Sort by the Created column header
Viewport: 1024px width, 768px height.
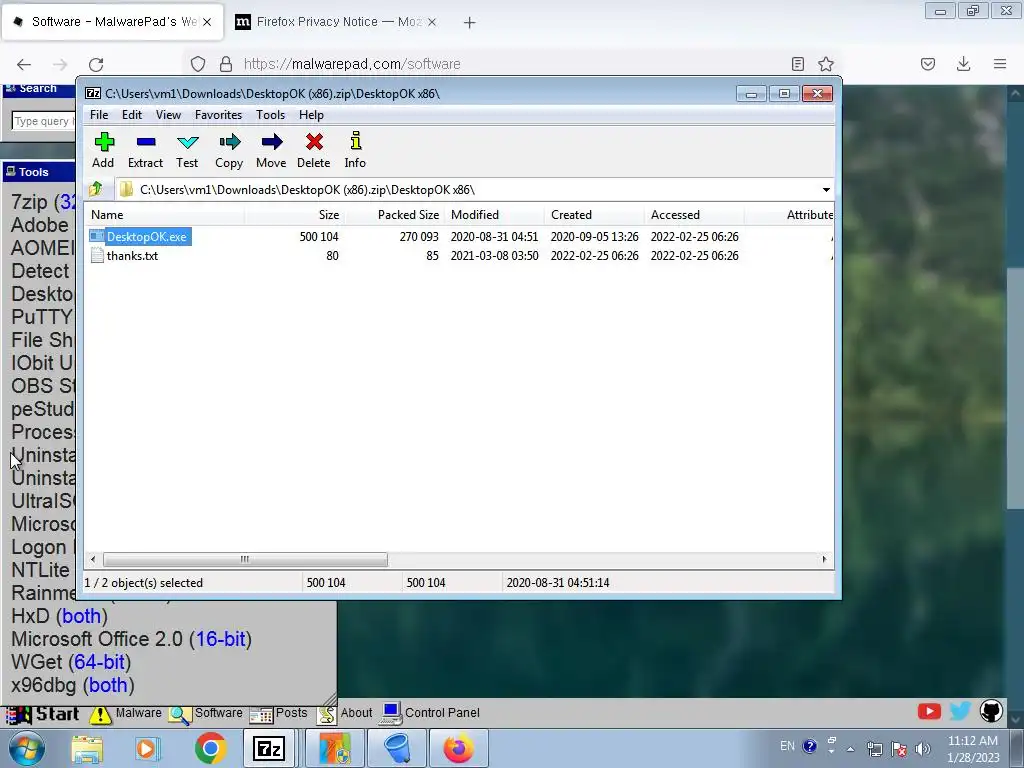(594, 215)
